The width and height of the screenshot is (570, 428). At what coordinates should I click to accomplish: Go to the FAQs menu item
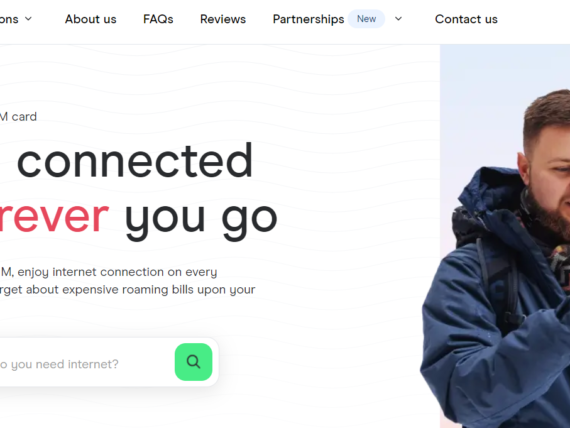tap(158, 19)
